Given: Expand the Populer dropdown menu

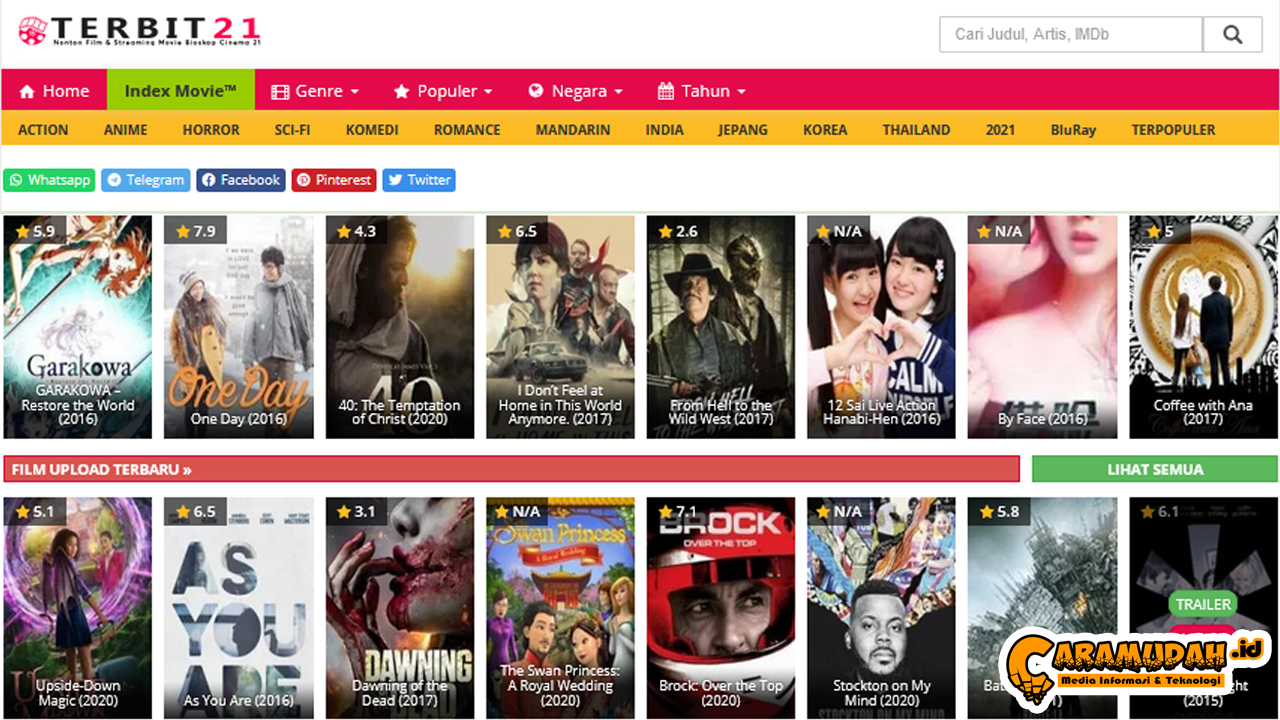Looking at the screenshot, I should pyautogui.click(x=443, y=91).
